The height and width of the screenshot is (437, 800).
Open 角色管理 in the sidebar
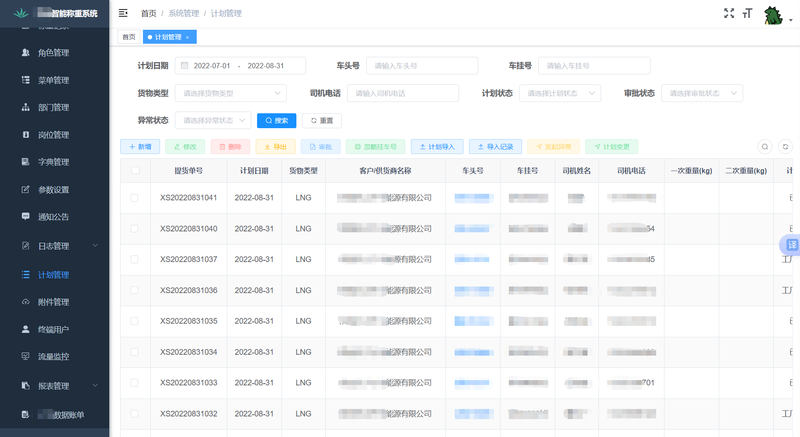[53, 53]
